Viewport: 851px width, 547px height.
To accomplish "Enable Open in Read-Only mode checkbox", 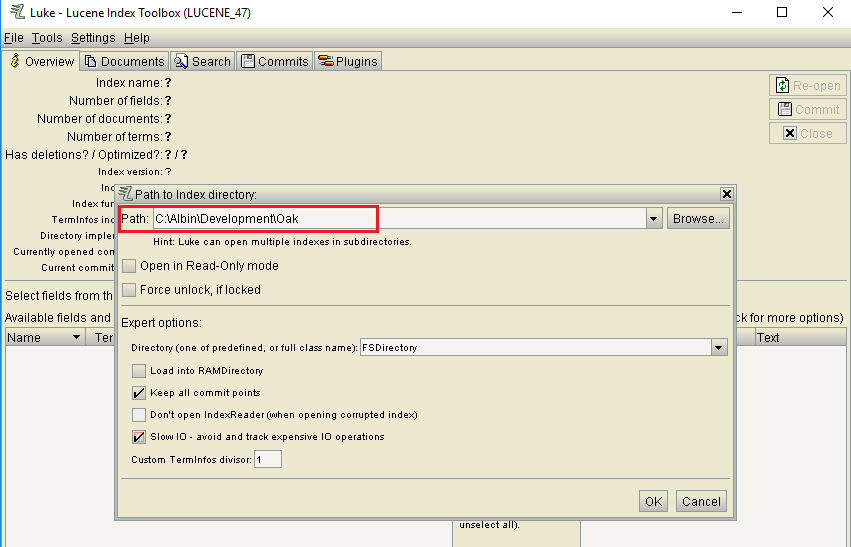I will click(x=129, y=266).
